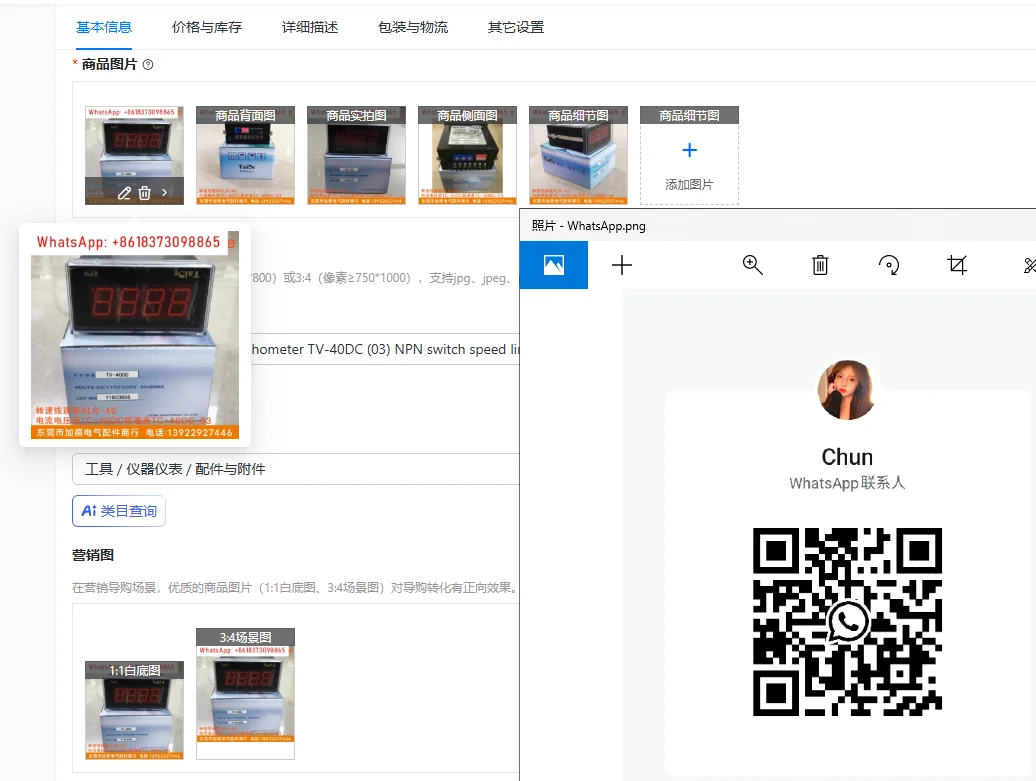
Task: Click the AI 类目查询 button
Action: 119,511
